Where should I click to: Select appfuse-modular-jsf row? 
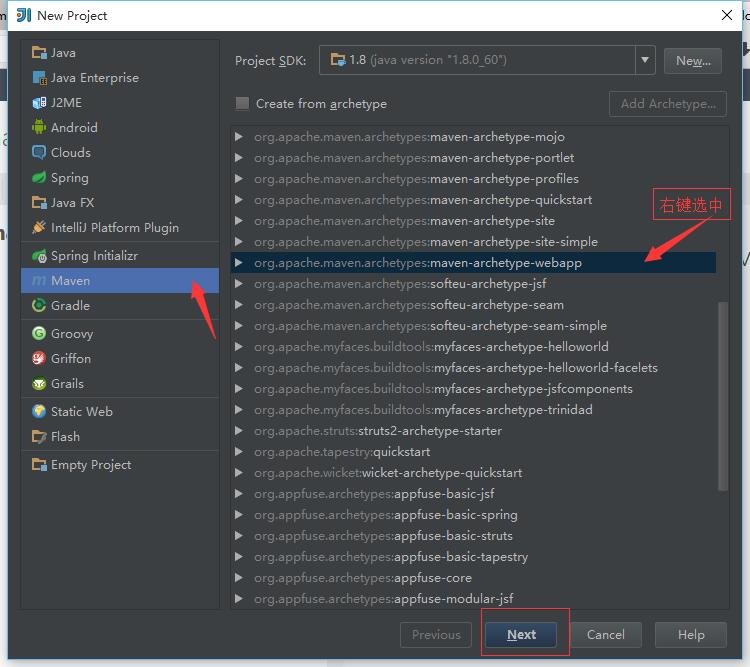[473, 599]
